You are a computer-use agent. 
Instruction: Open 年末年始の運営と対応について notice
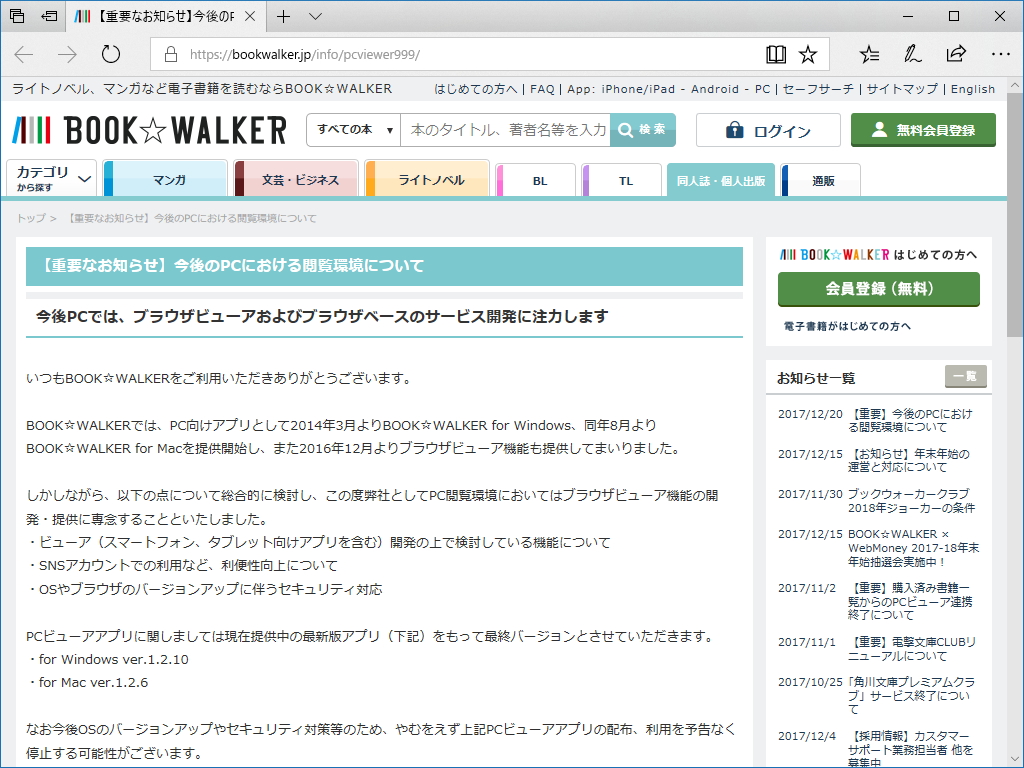coord(908,460)
